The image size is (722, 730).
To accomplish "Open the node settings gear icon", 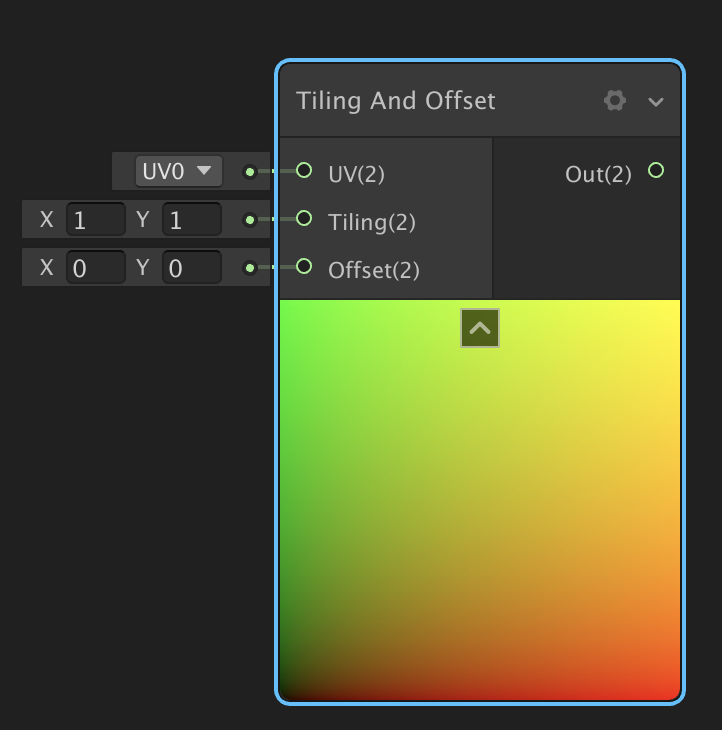I will tap(614, 101).
